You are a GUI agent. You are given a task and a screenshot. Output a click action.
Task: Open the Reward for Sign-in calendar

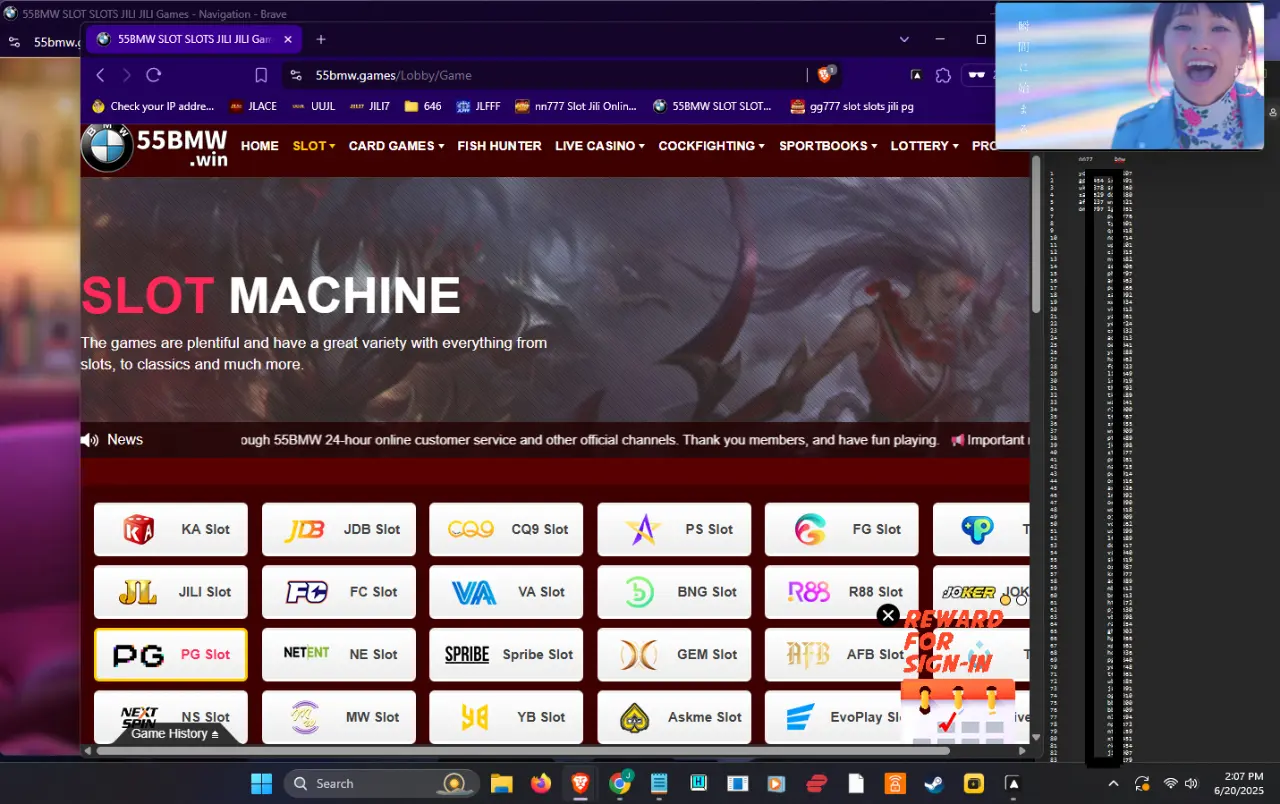(x=958, y=710)
